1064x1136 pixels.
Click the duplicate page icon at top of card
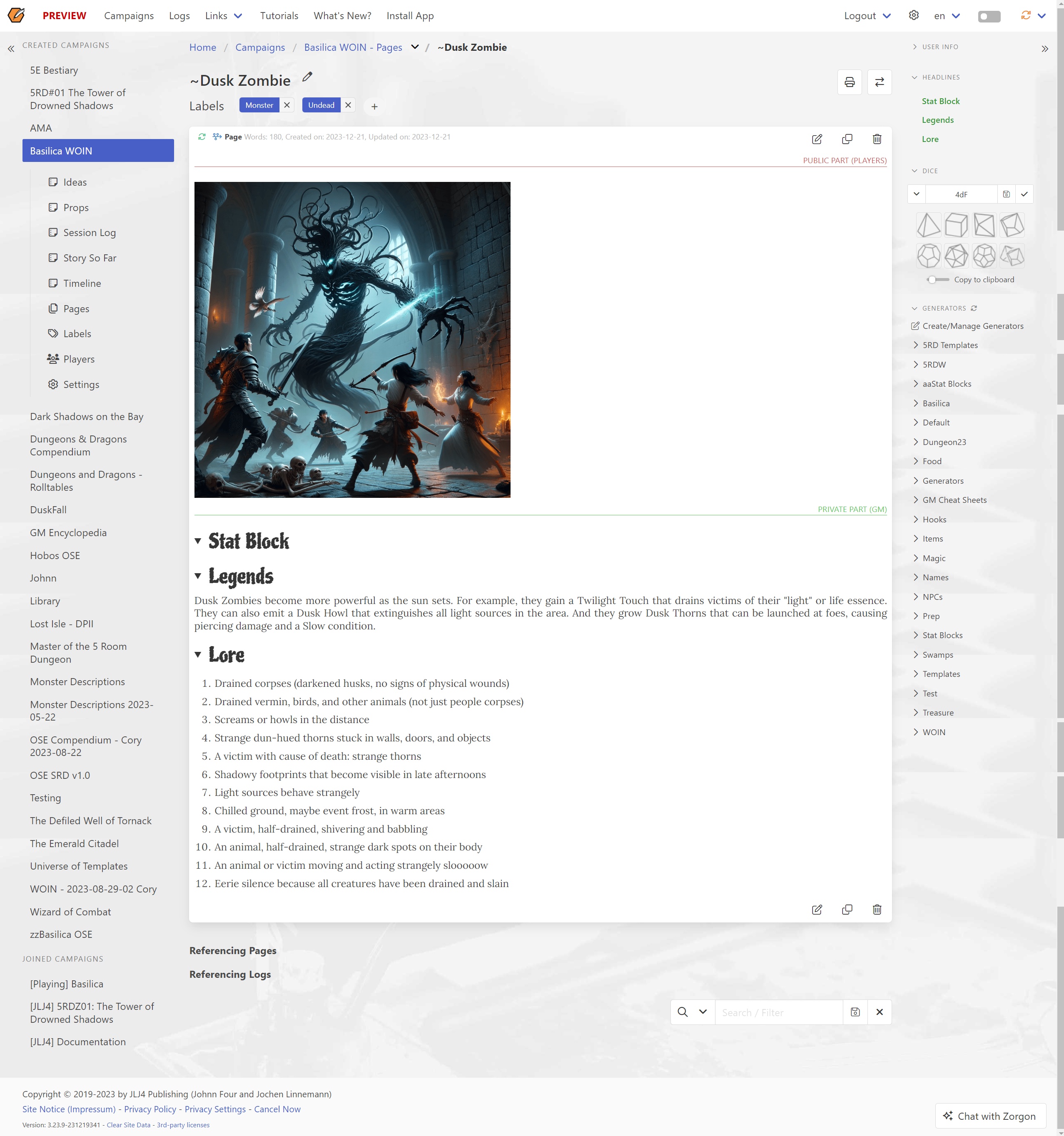(847, 139)
